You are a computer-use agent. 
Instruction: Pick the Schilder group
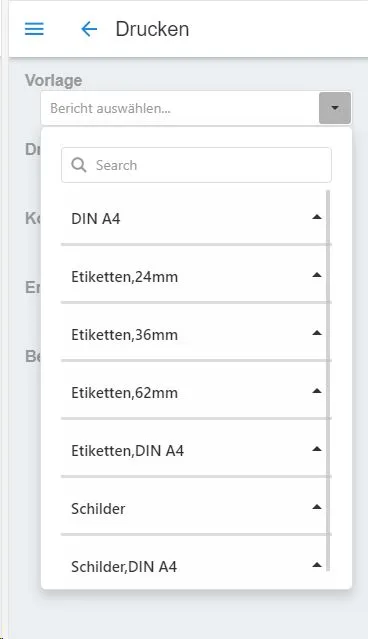196,508
